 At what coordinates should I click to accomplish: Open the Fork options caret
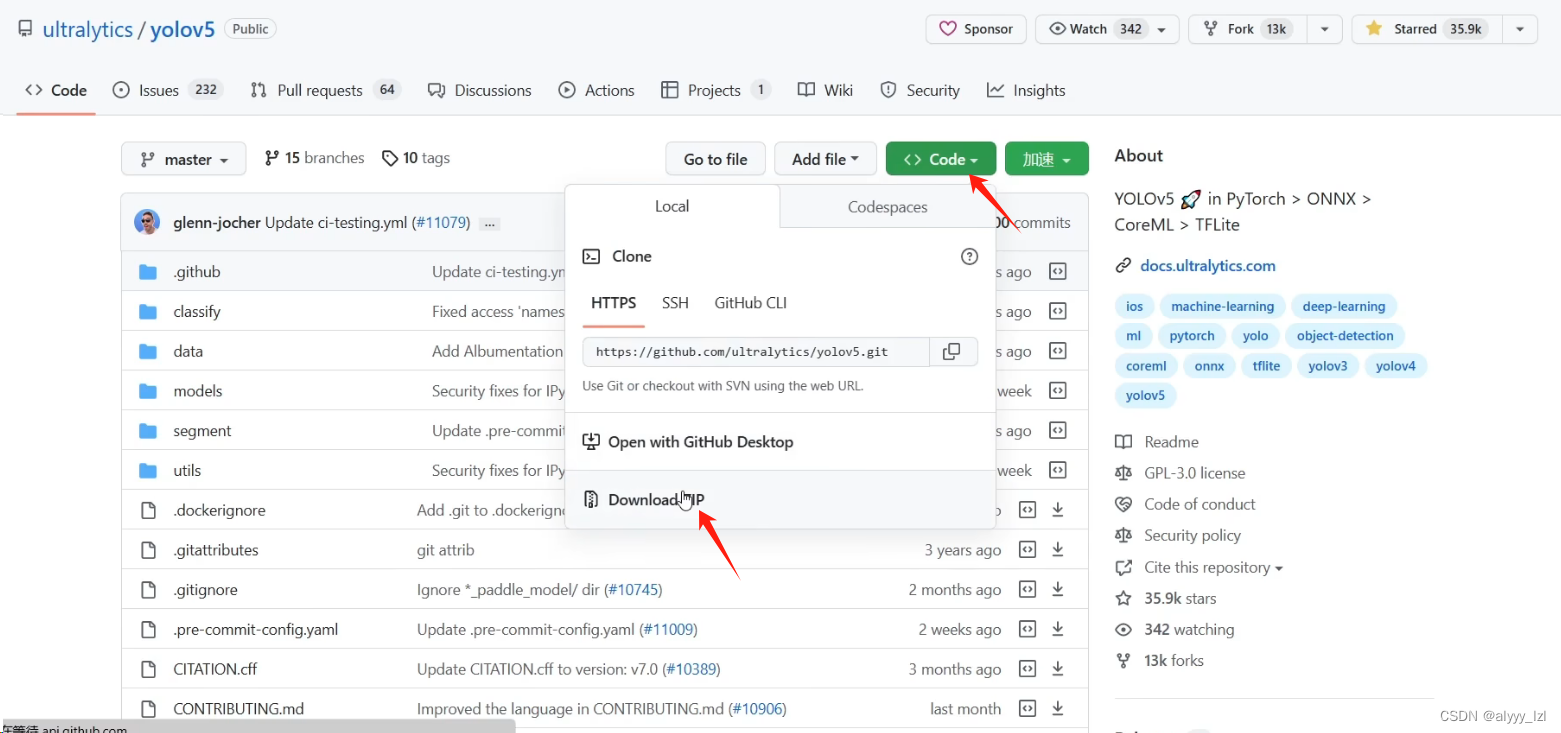(x=1324, y=29)
